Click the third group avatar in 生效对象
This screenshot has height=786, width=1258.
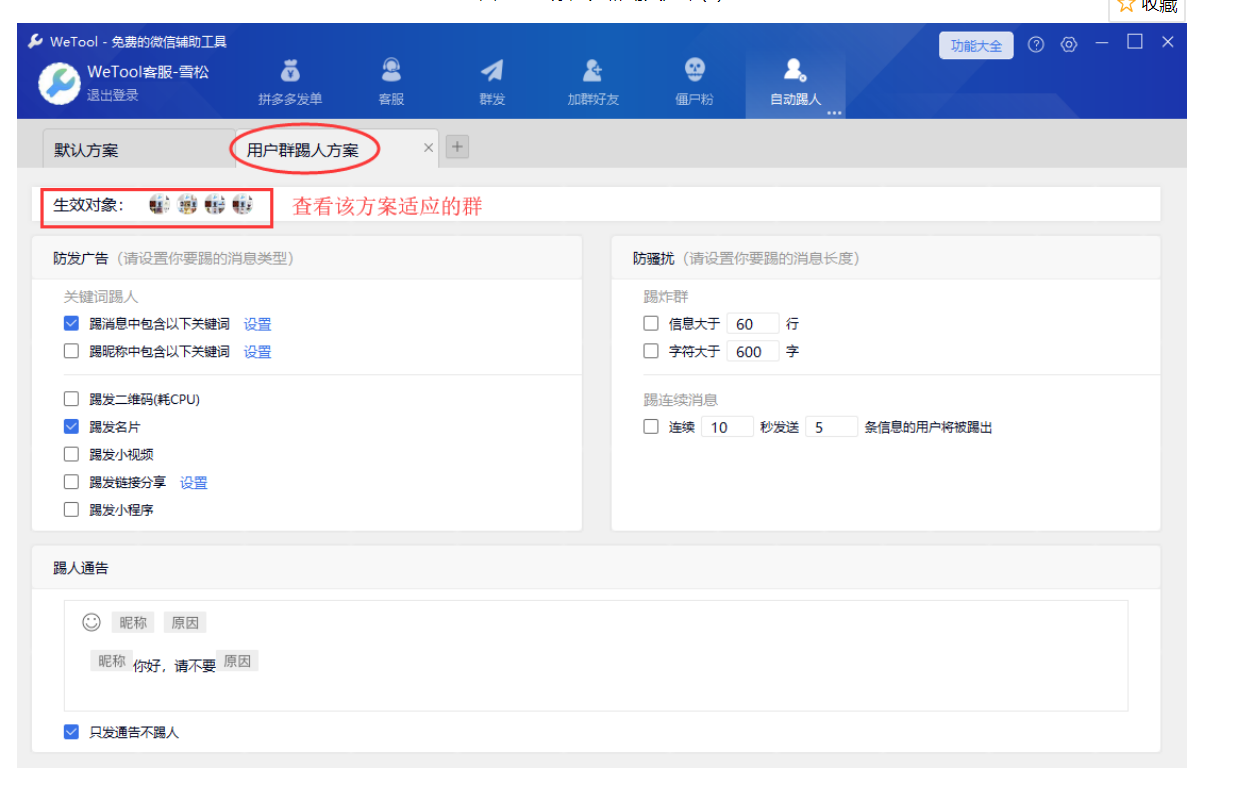tap(215, 204)
